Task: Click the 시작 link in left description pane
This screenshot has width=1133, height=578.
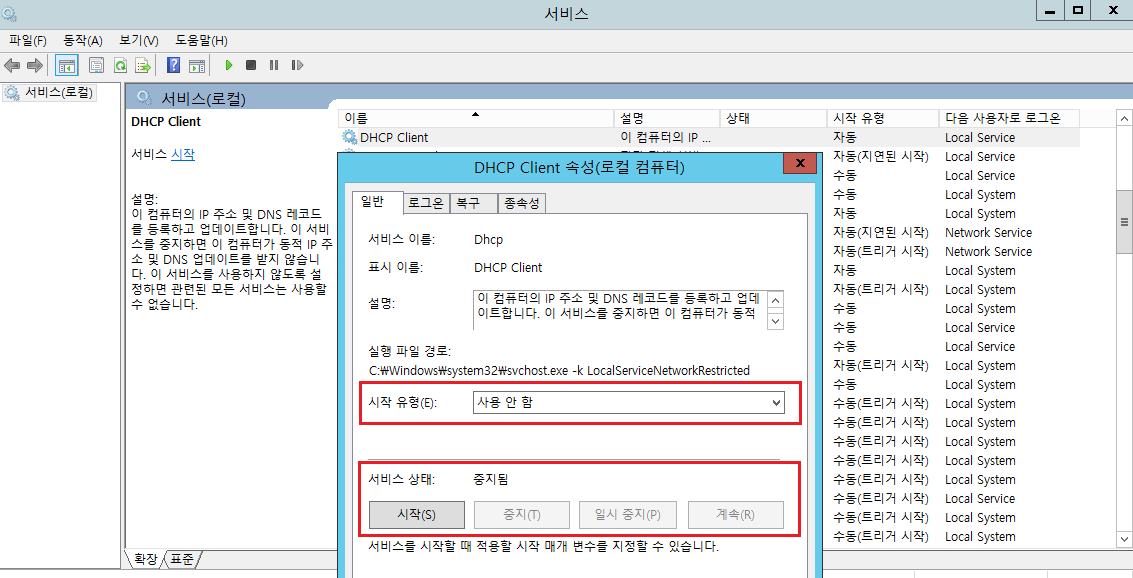Action: point(183,154)
